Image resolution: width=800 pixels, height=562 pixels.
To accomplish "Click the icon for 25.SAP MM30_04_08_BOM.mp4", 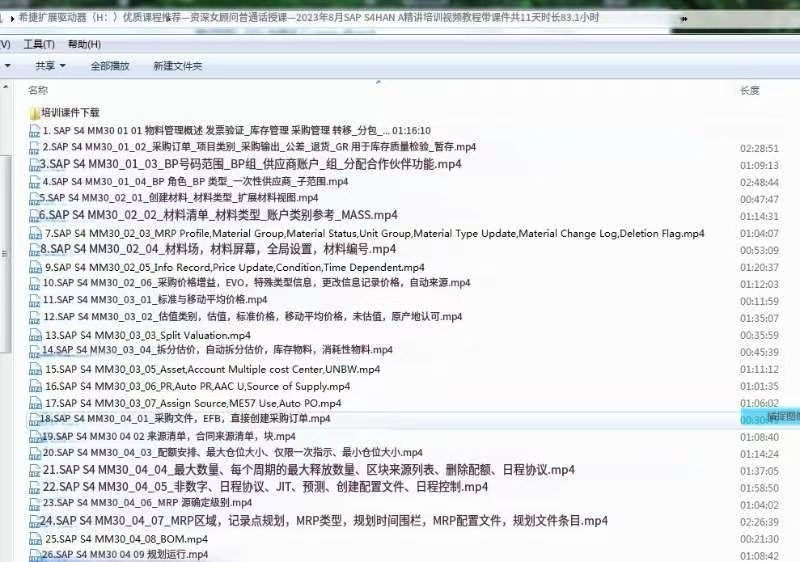I will tap(35, 539).
